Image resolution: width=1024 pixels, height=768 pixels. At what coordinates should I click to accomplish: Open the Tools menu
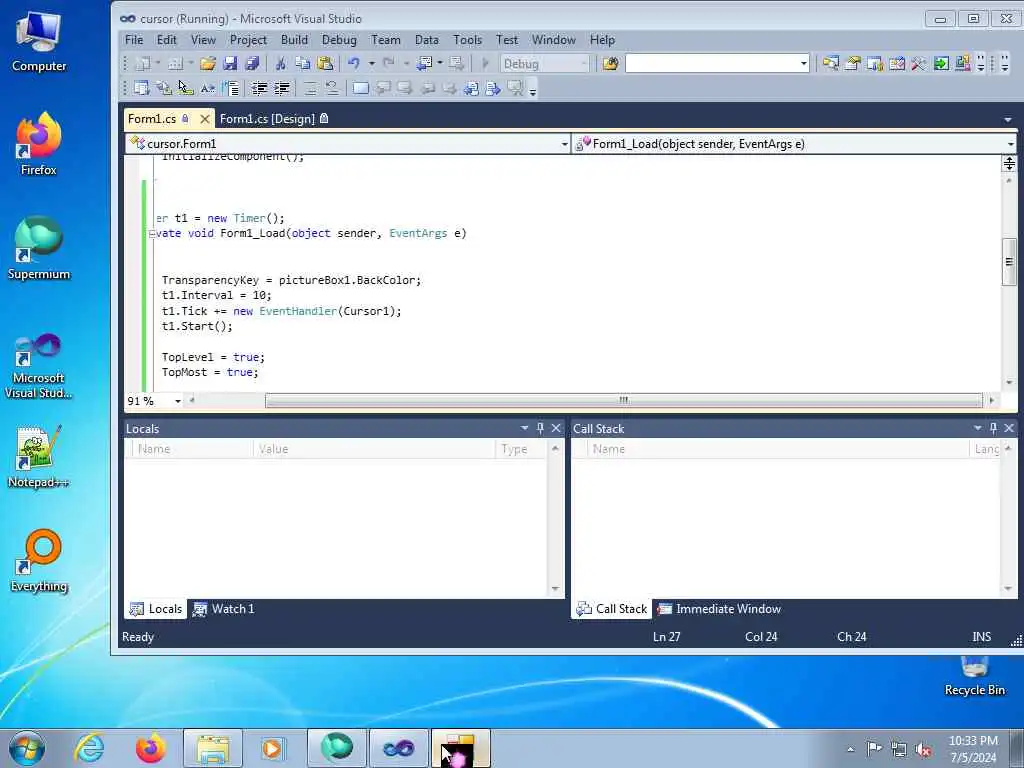coord(468,40)
